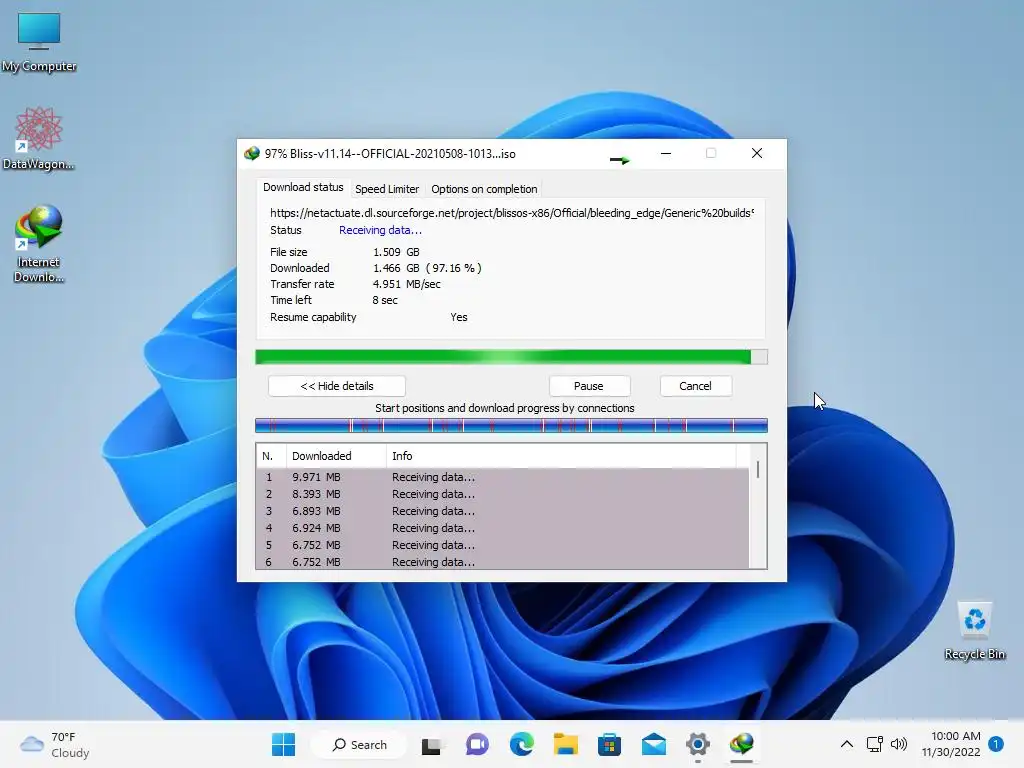Screen dimensions: 1024x768
Task: Open Settings gear on taskbar
Action: tap(697, 744)
